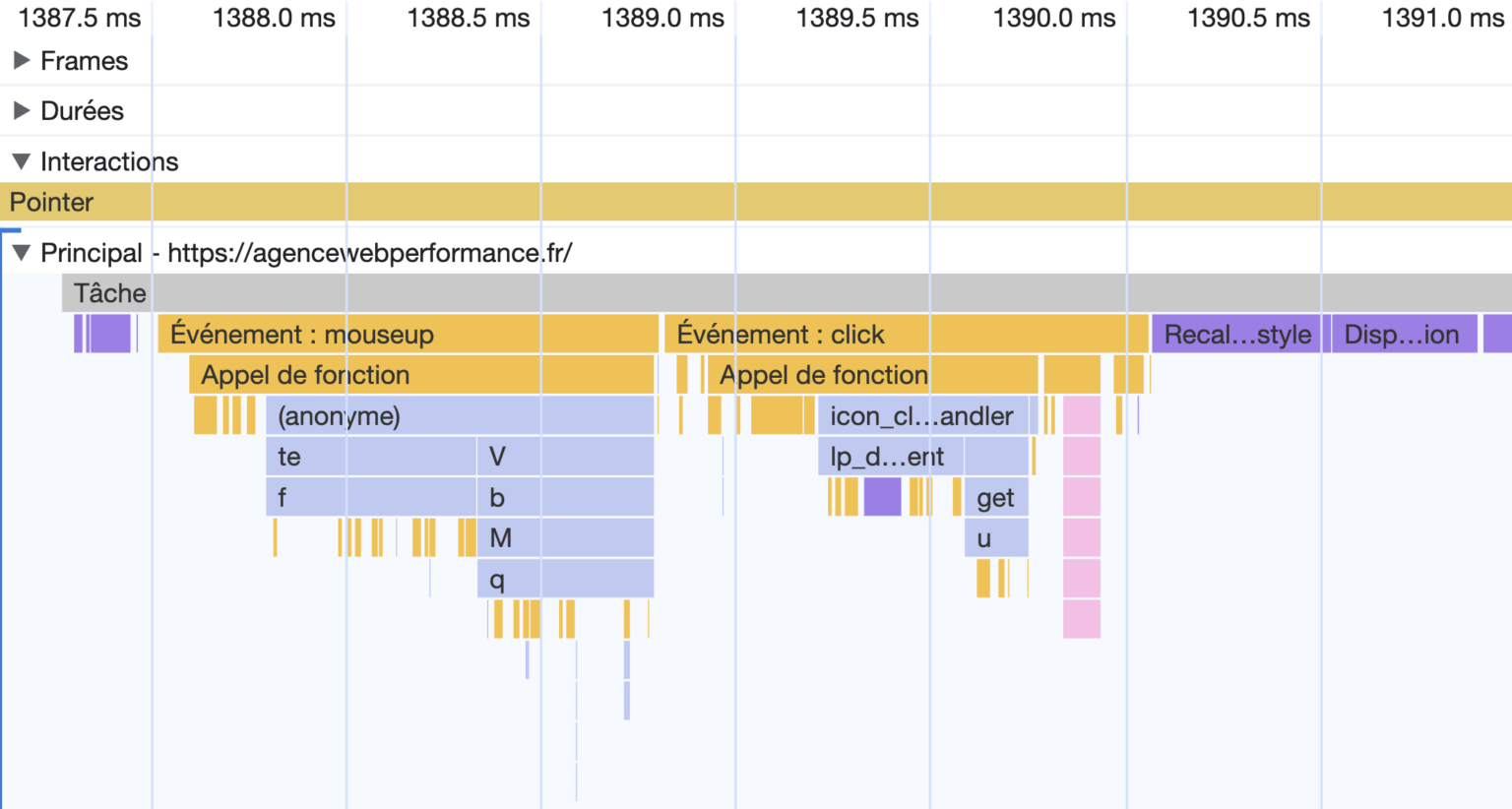
Task: Expand the Frames track
Action: pyautogui.click(x=21, y=61)
